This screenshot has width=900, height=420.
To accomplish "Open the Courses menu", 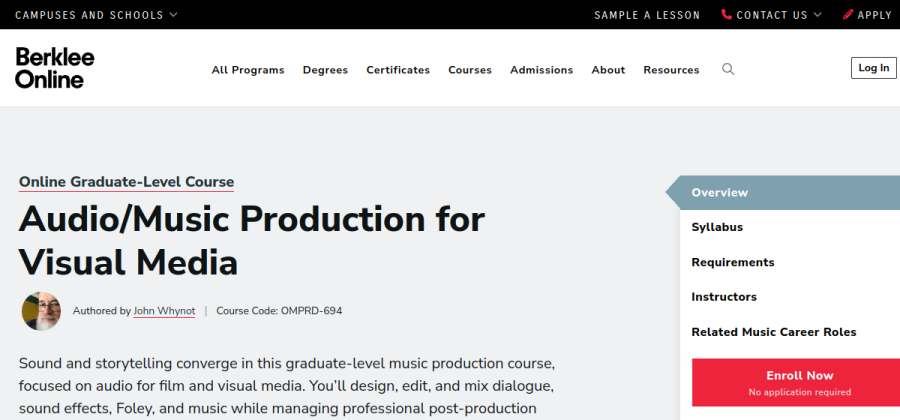I will pyautogui.click(x=470, y=70).
